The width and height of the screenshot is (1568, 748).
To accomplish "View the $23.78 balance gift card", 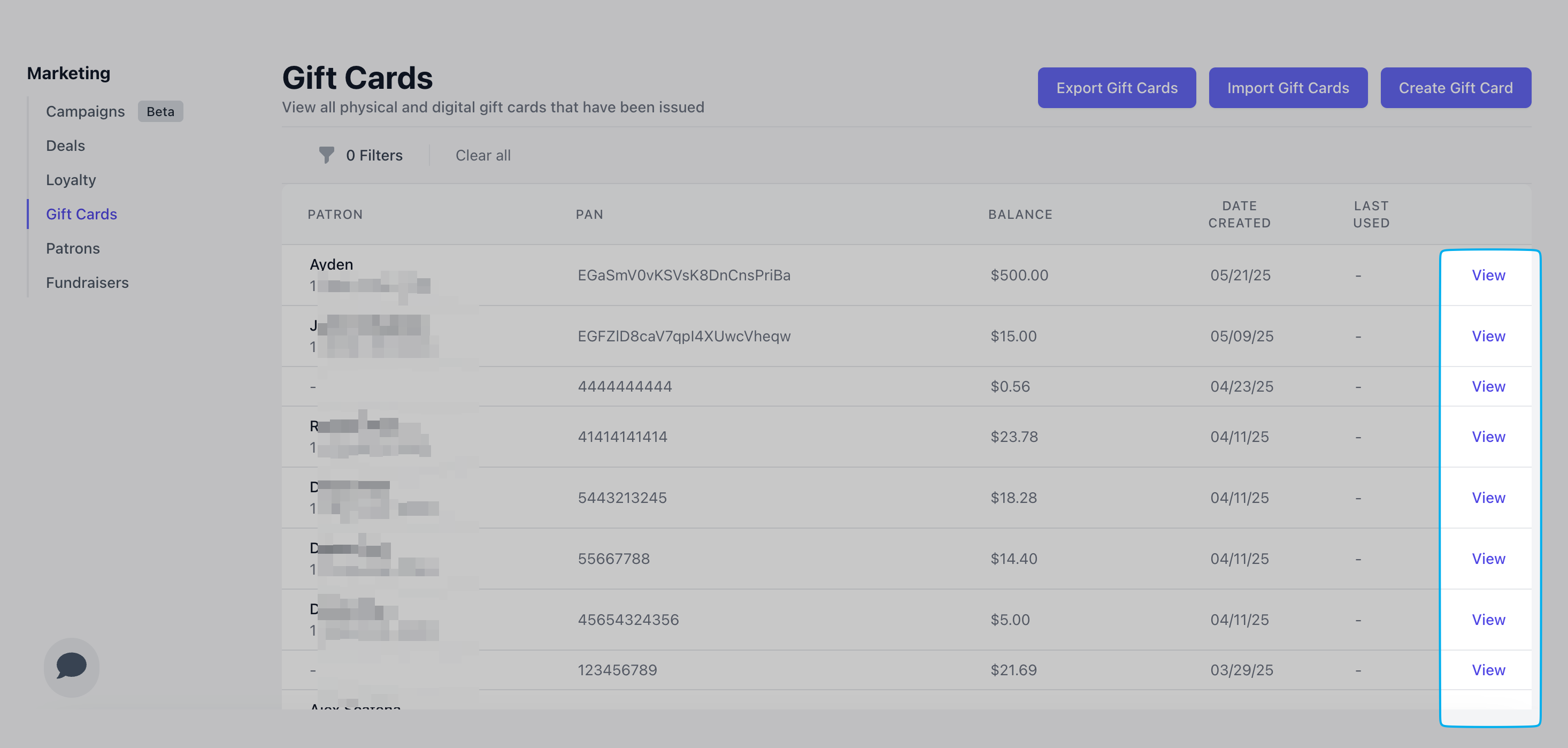I will pyautogui.click(x=1488, y=437).
